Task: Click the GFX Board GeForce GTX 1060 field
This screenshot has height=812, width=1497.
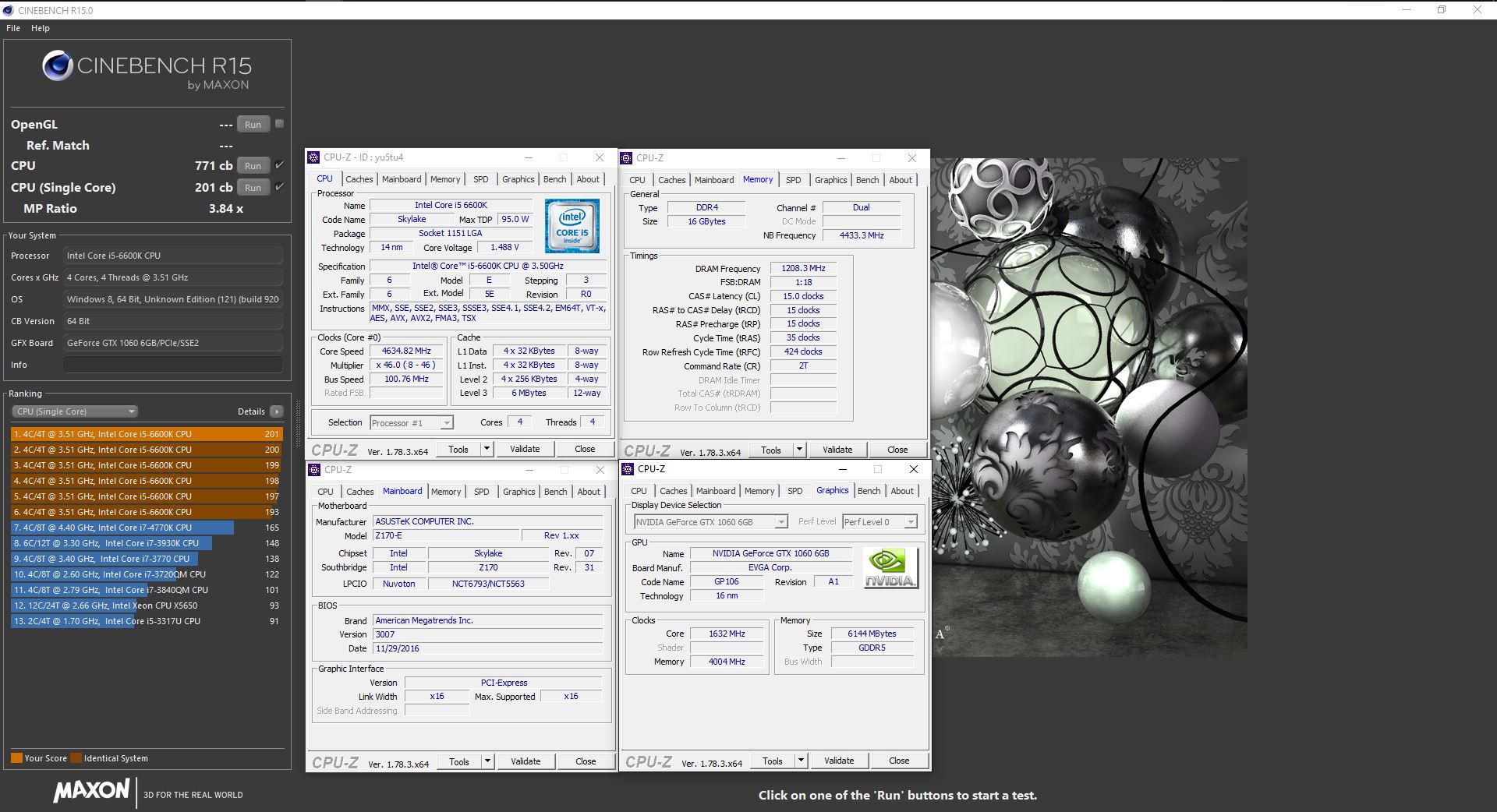Action: tap(173, 343)
